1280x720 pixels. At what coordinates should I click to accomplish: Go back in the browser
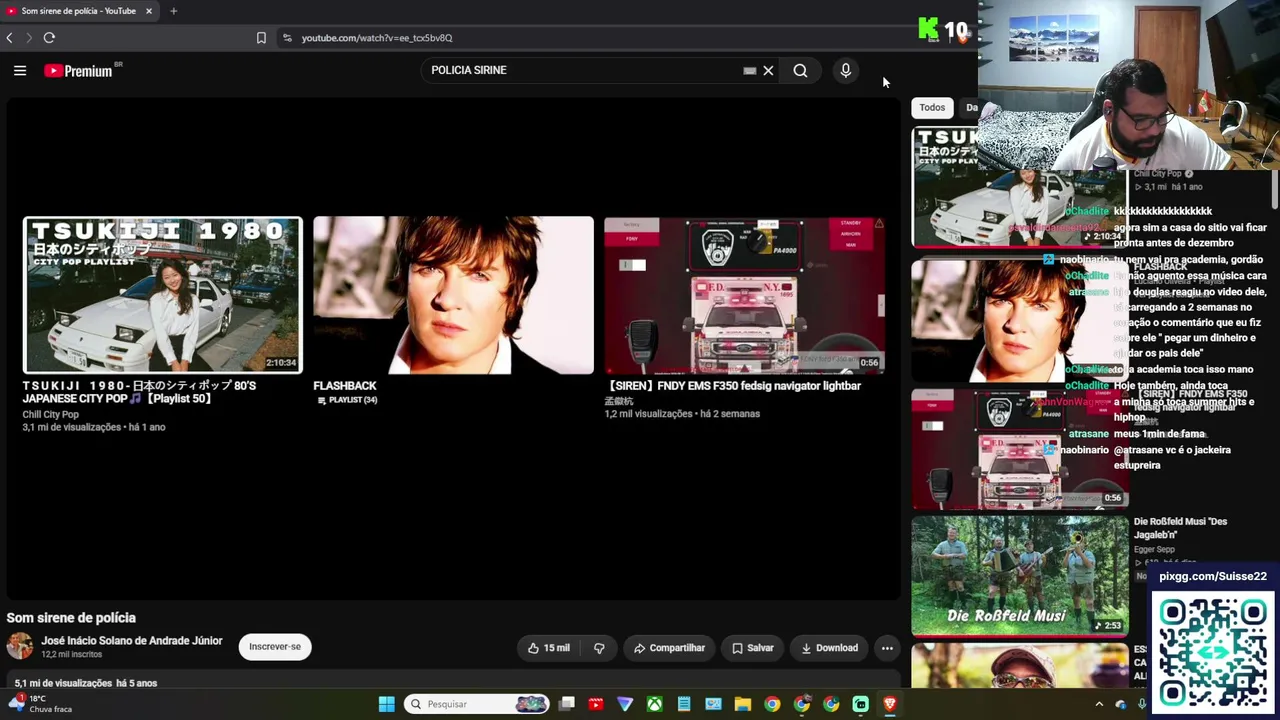click(9, 38)
